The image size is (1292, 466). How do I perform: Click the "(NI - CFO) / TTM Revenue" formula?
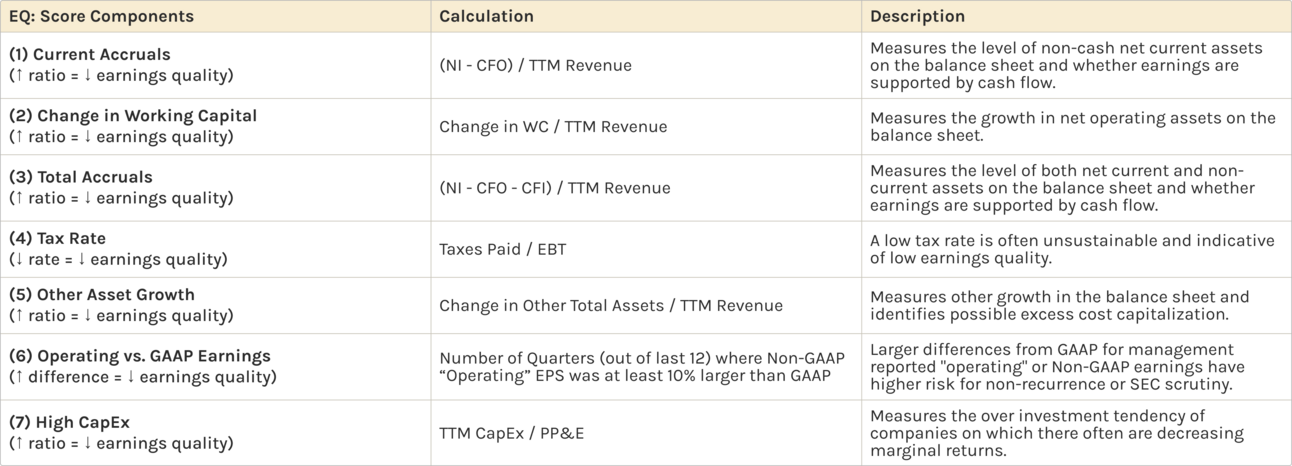(x=535, y=66)
